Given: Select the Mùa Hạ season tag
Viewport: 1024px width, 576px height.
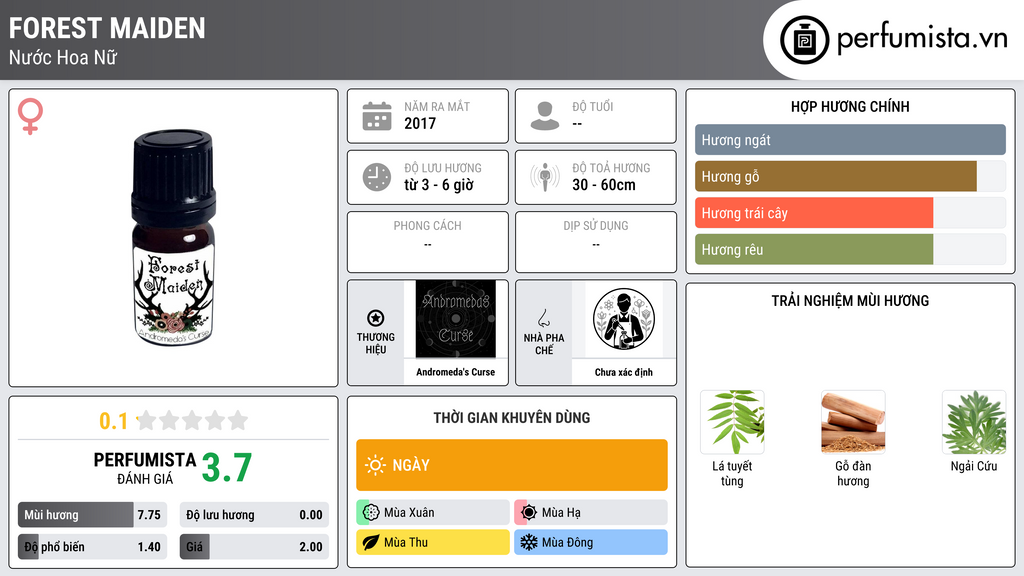Looking at the screenshot, I should click(591, 512).
